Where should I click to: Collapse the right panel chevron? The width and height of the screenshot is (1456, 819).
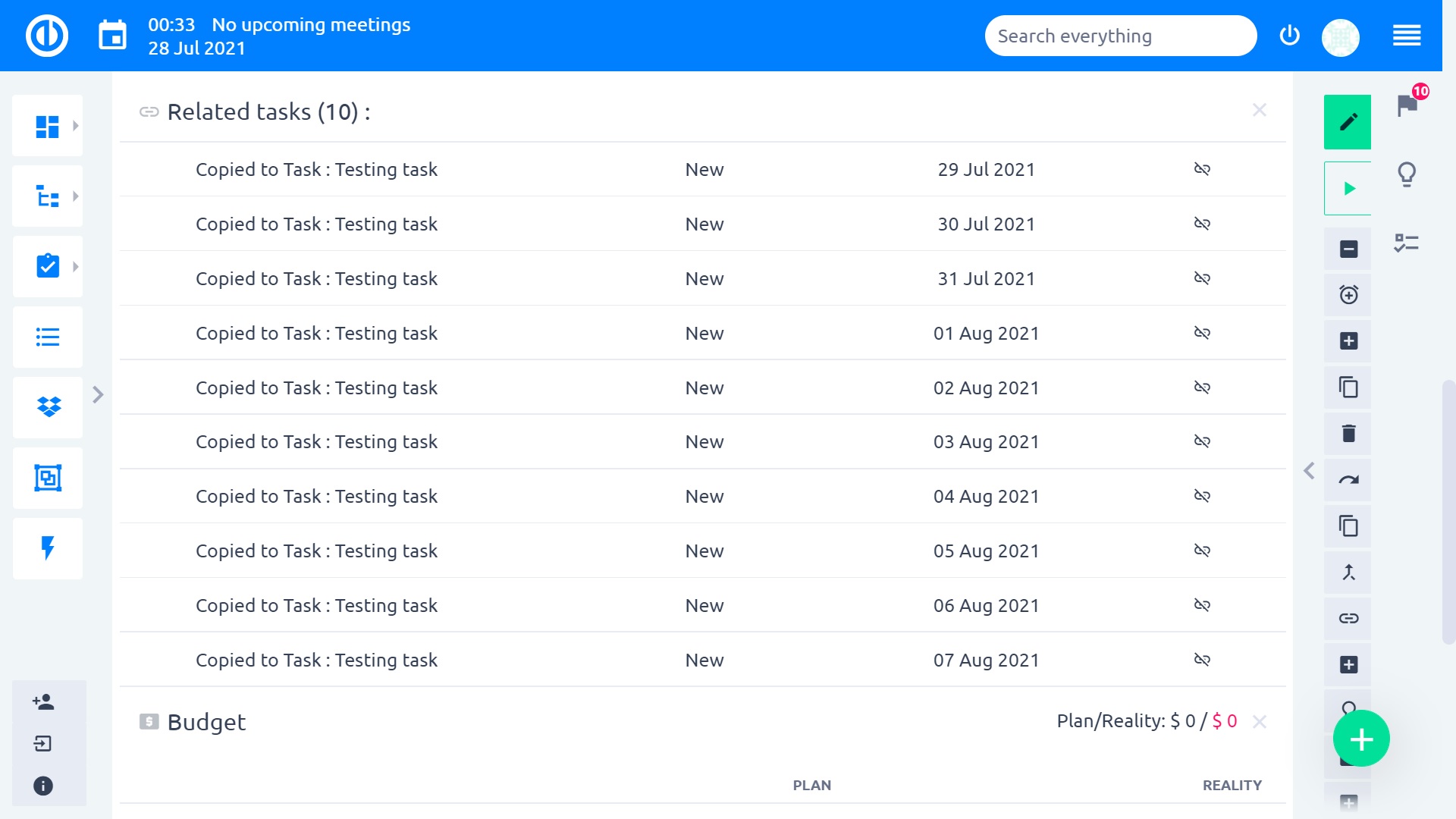(x=1309, y=471)
